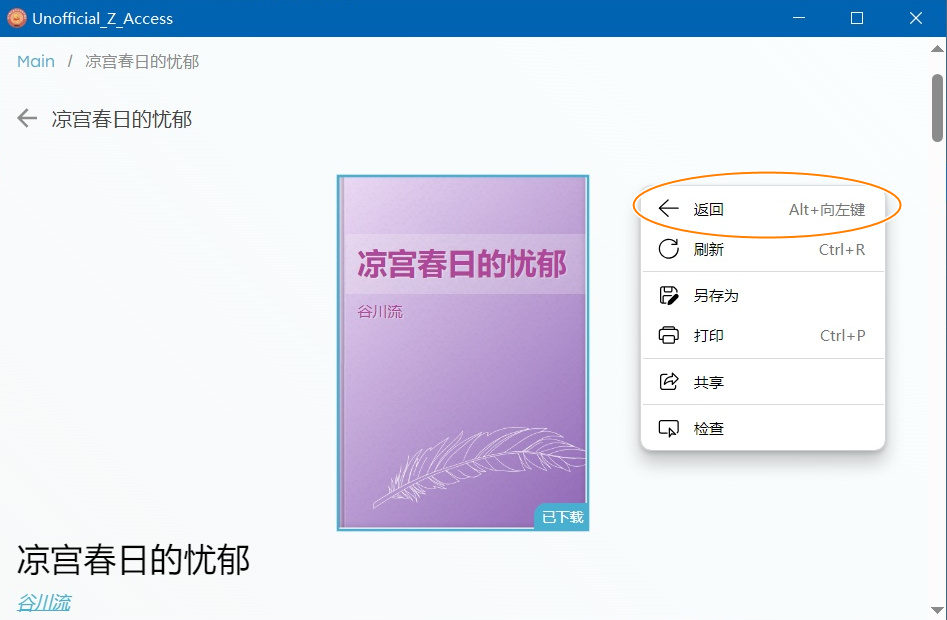
Task: Select 打印 in the context menu
Action: pos(763,335)
